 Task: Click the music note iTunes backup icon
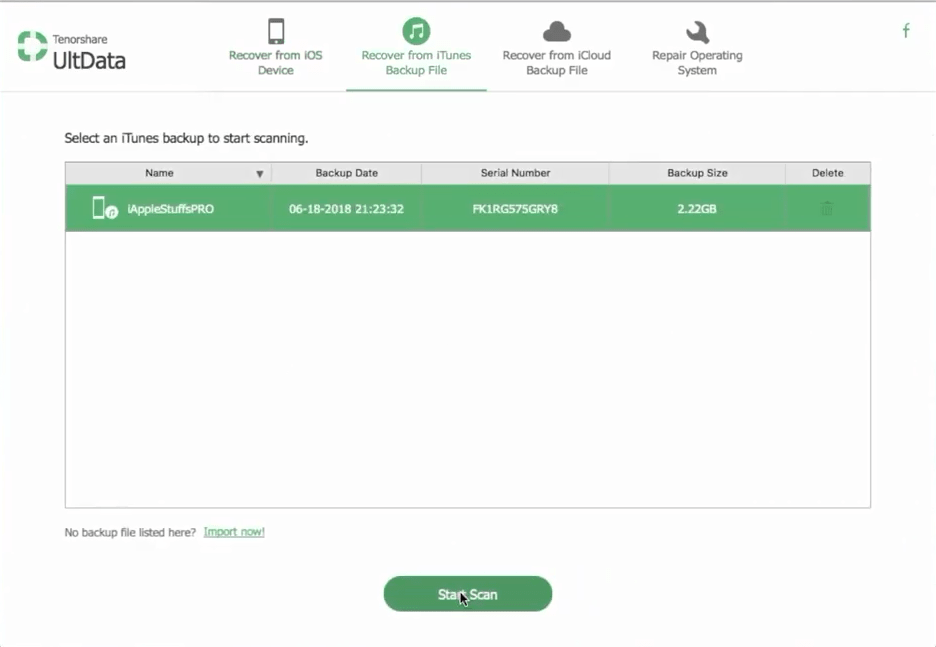[416, 30]
